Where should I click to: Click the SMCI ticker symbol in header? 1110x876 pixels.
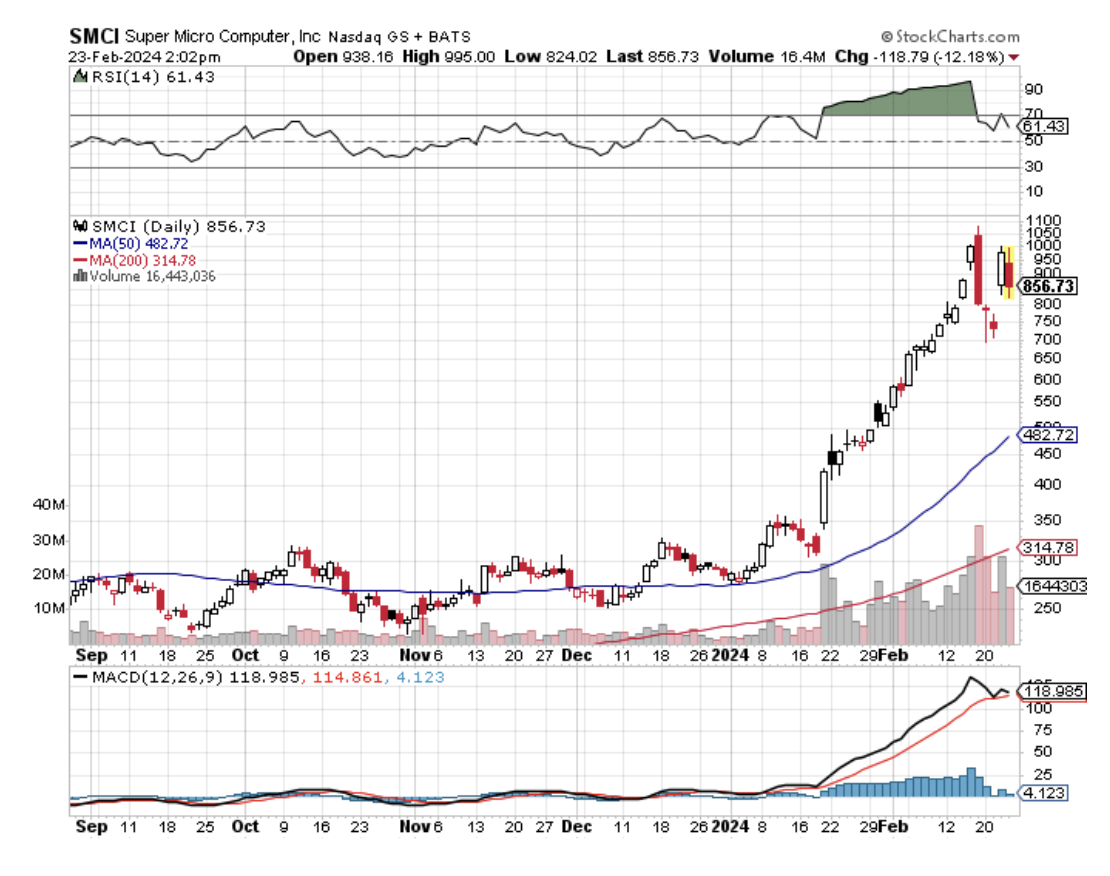coord(95,36)
